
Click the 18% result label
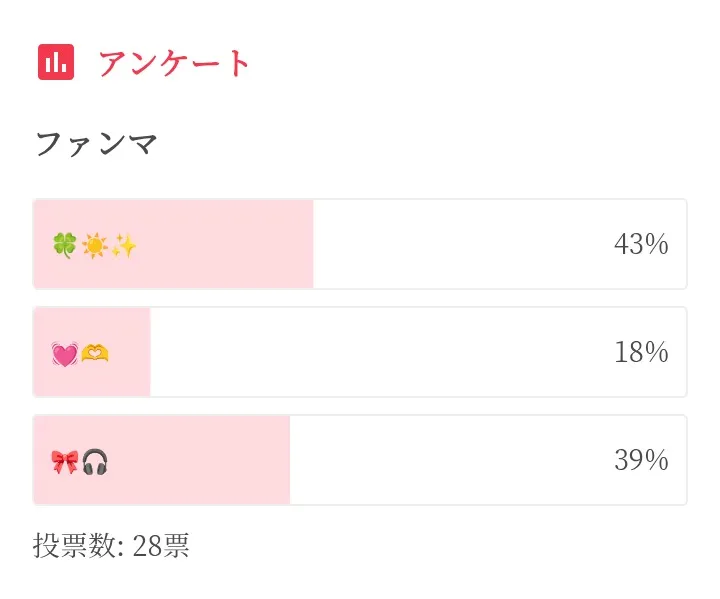pyautogui.click(x=641, y=353)
